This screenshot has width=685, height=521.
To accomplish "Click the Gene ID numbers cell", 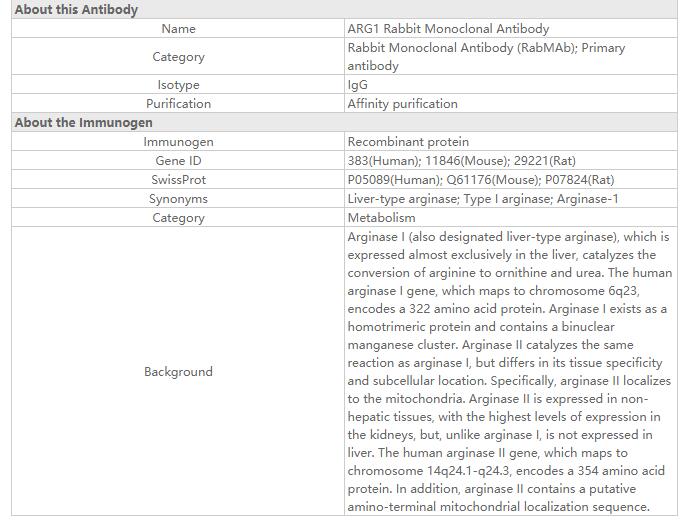I will pyautogui.click(x=461, y=161).
